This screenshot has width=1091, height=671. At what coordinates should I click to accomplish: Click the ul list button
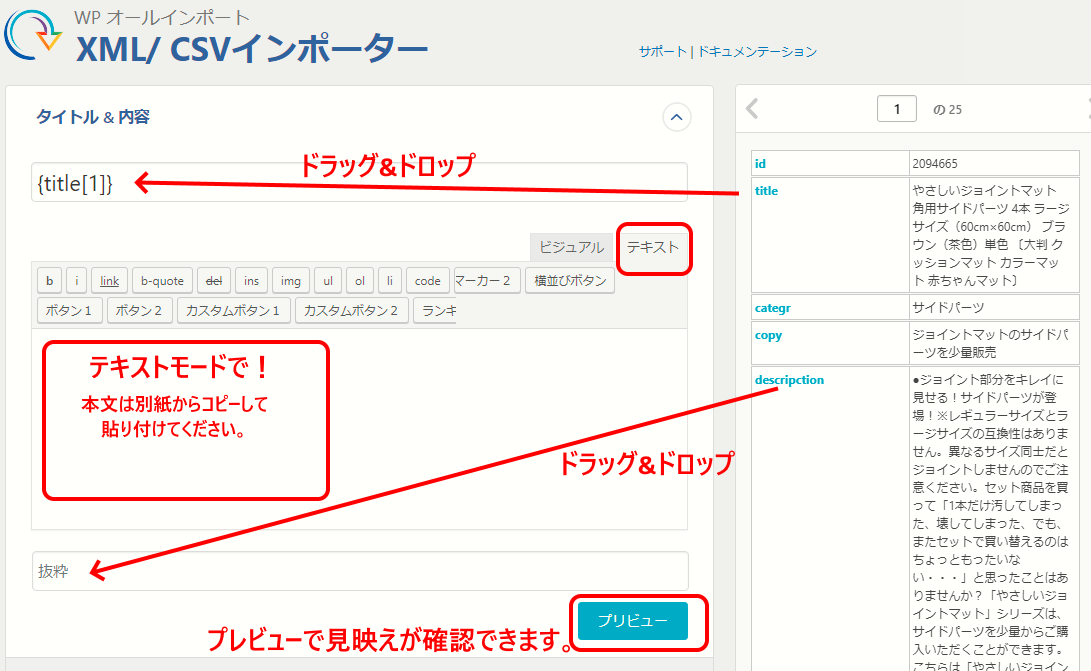(328, 281)
